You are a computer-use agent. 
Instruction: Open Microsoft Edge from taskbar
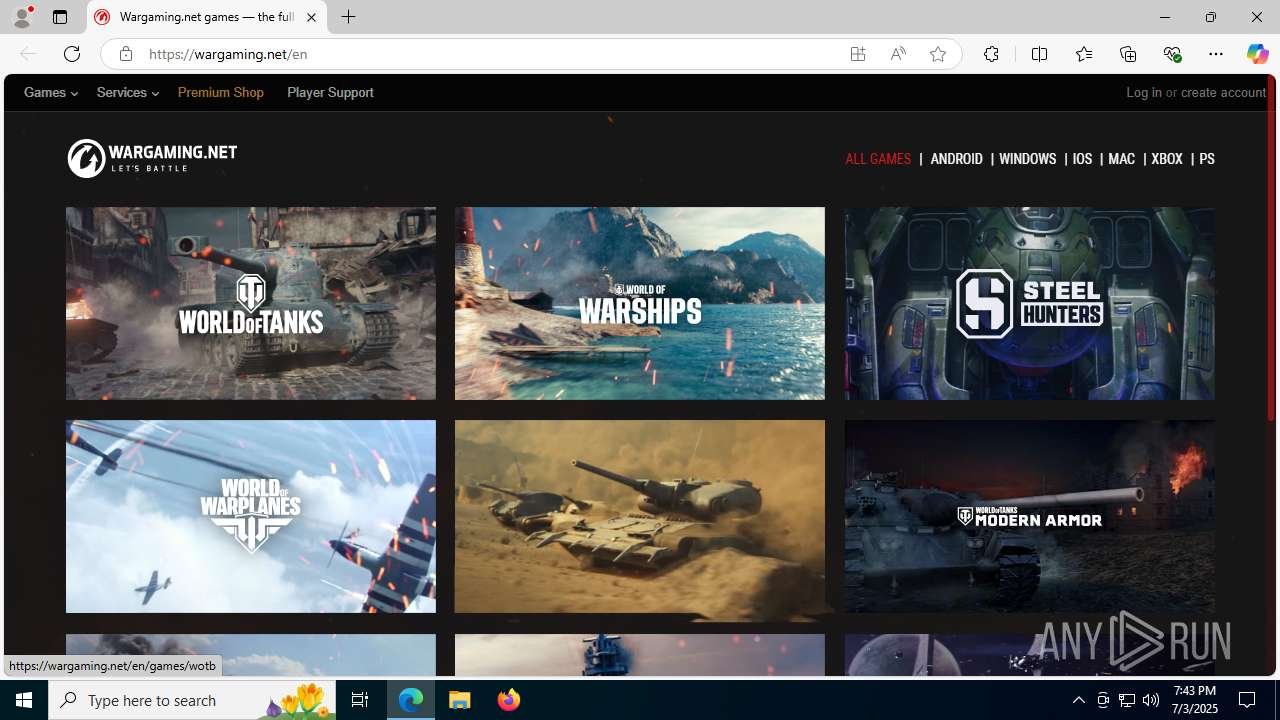[411, 700]
